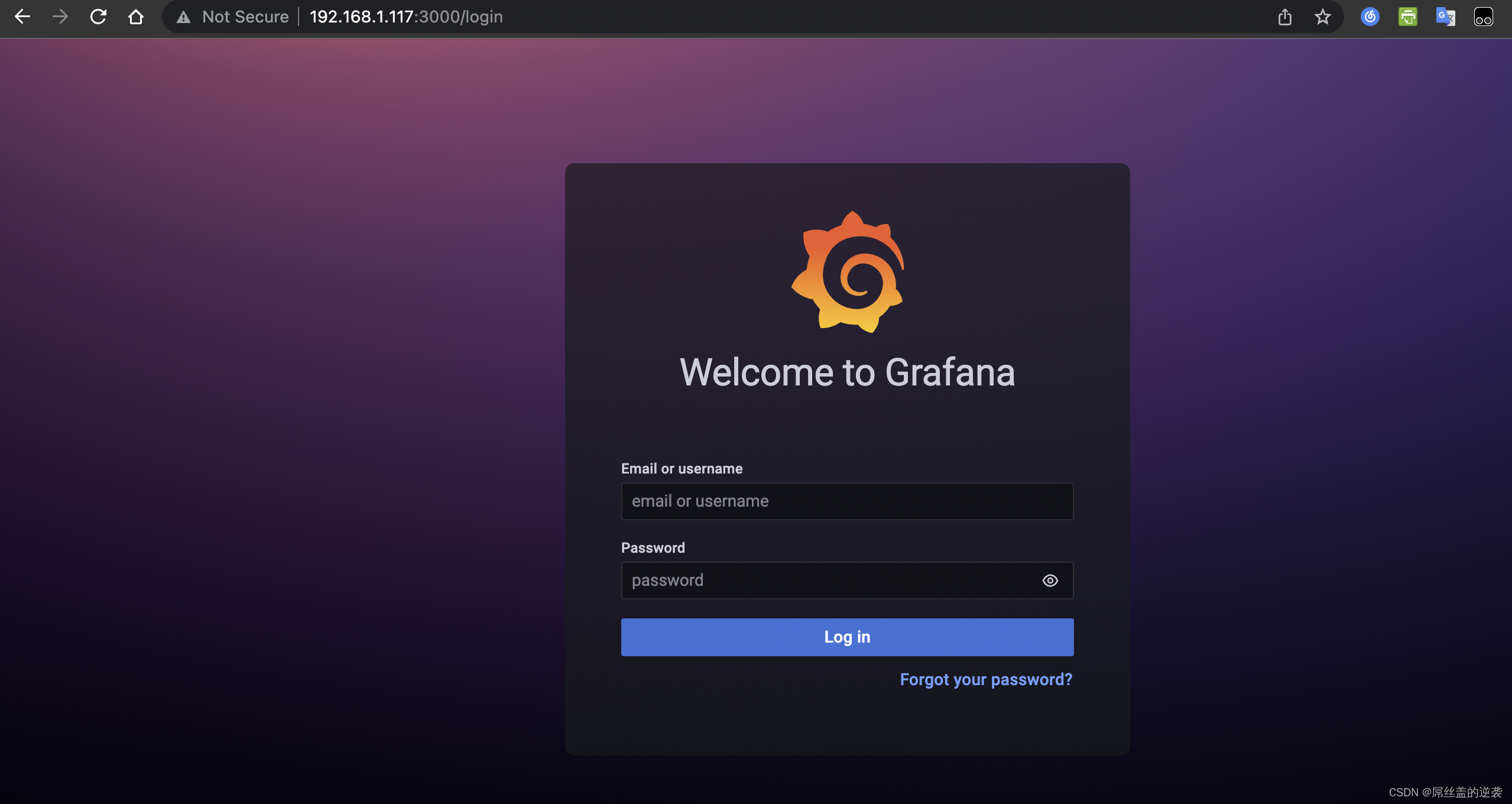Click the address bar URL text
Viewport: 1512px width, 804px height.
[406, 17]
